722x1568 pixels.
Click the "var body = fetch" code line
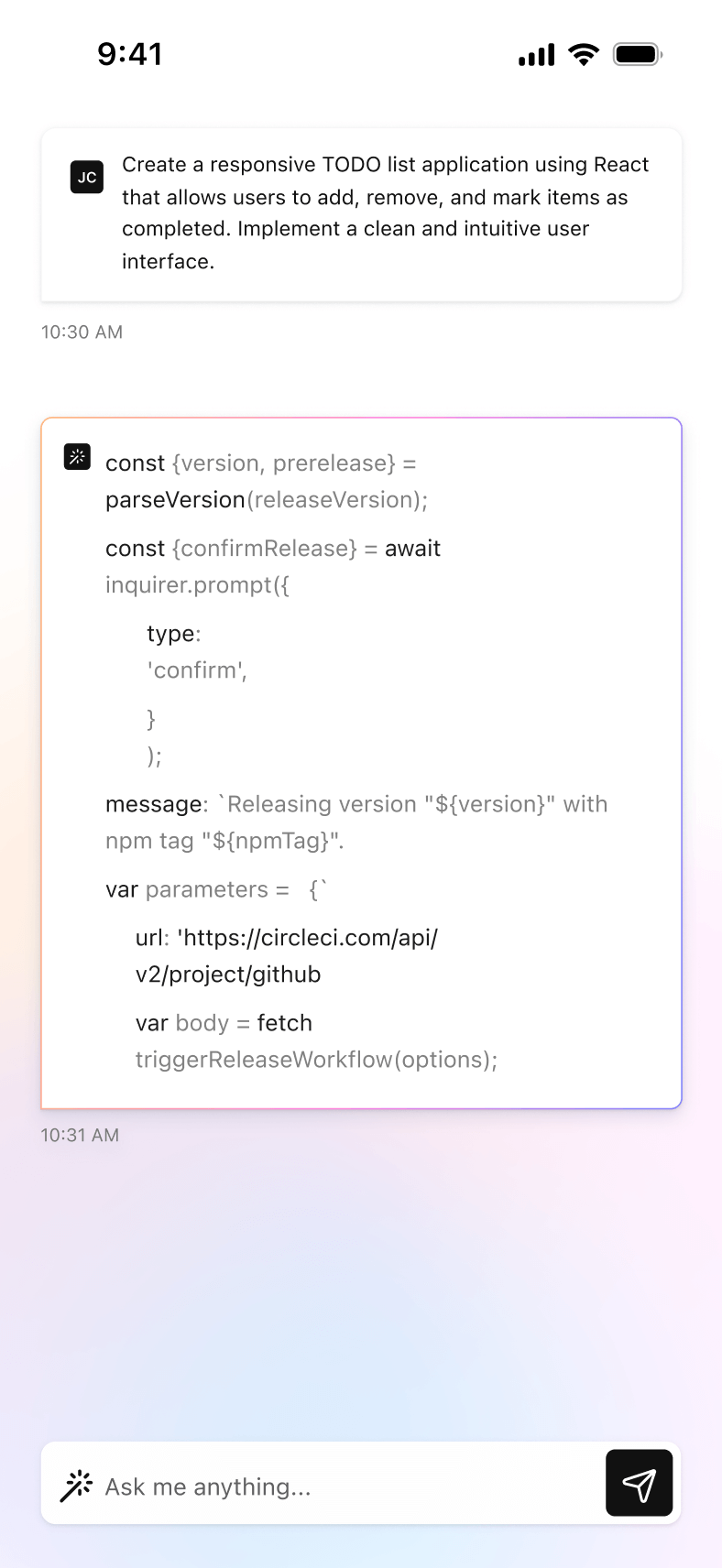point(224,1023)
